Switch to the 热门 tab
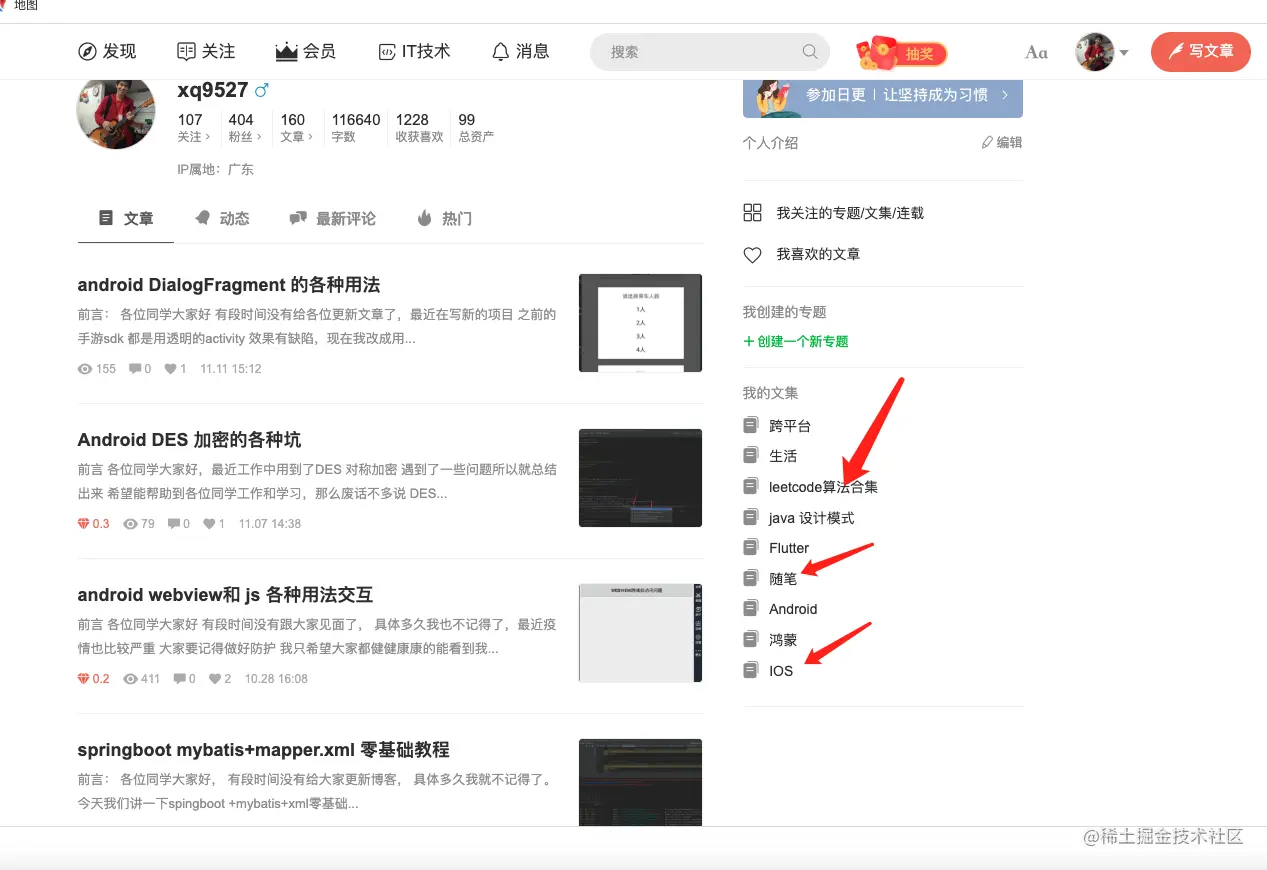The image size is (1267, 870). pyautogui.click(x=444, y=218)
